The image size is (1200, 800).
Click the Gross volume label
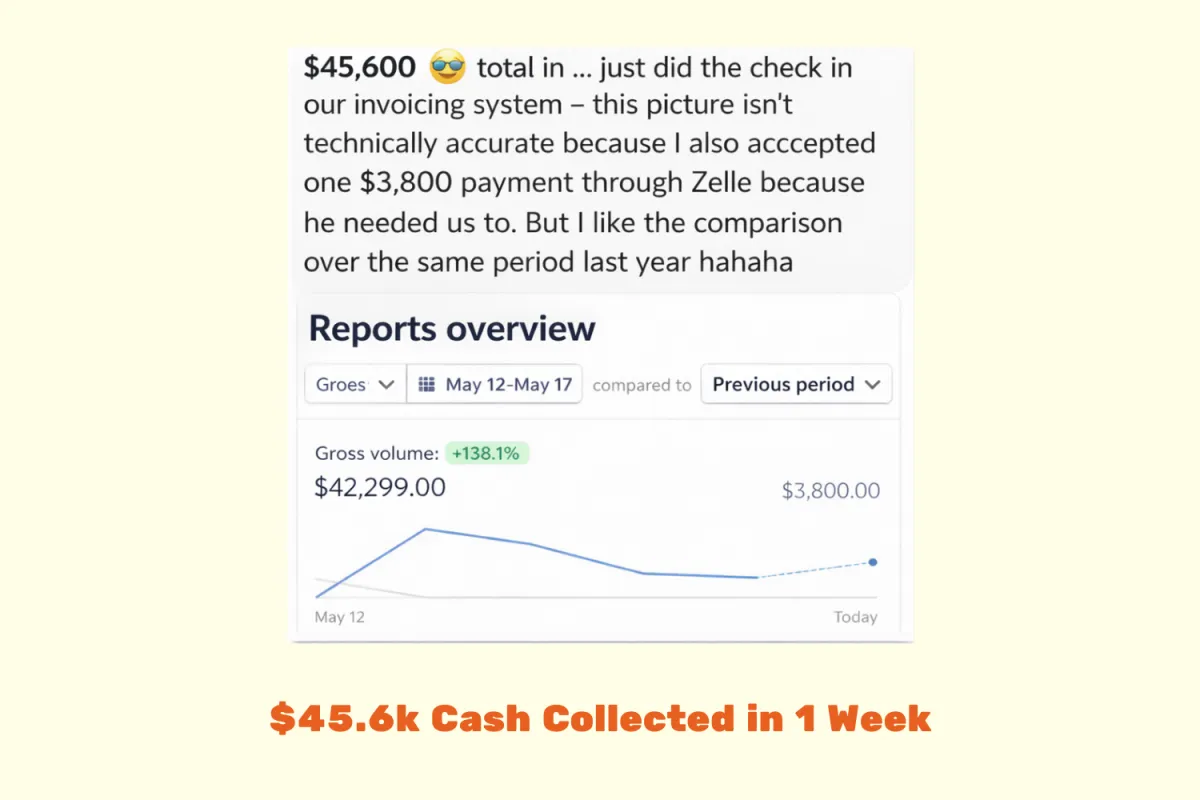(x=376, y=454)
